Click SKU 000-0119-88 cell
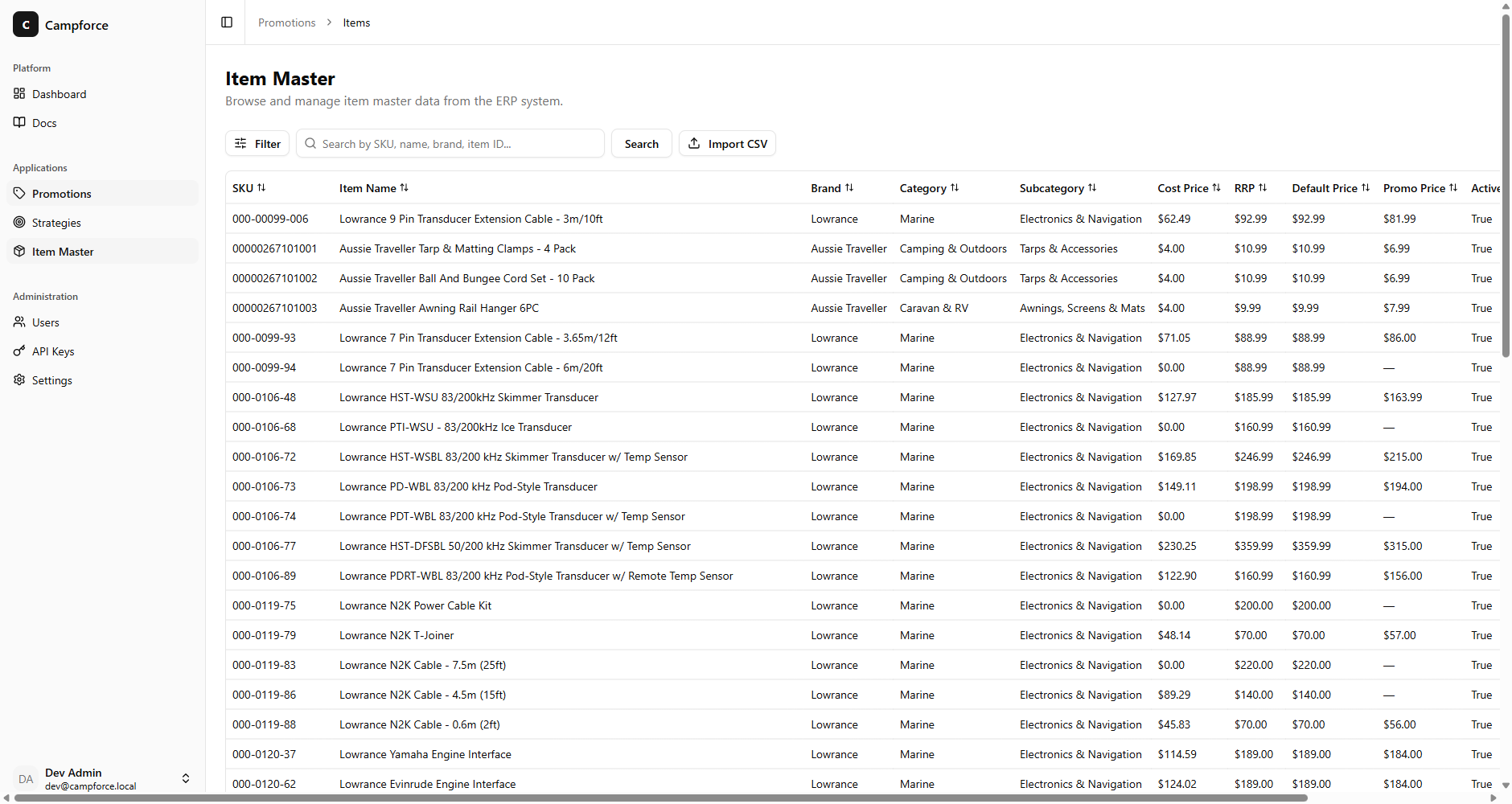 point(264,724)
